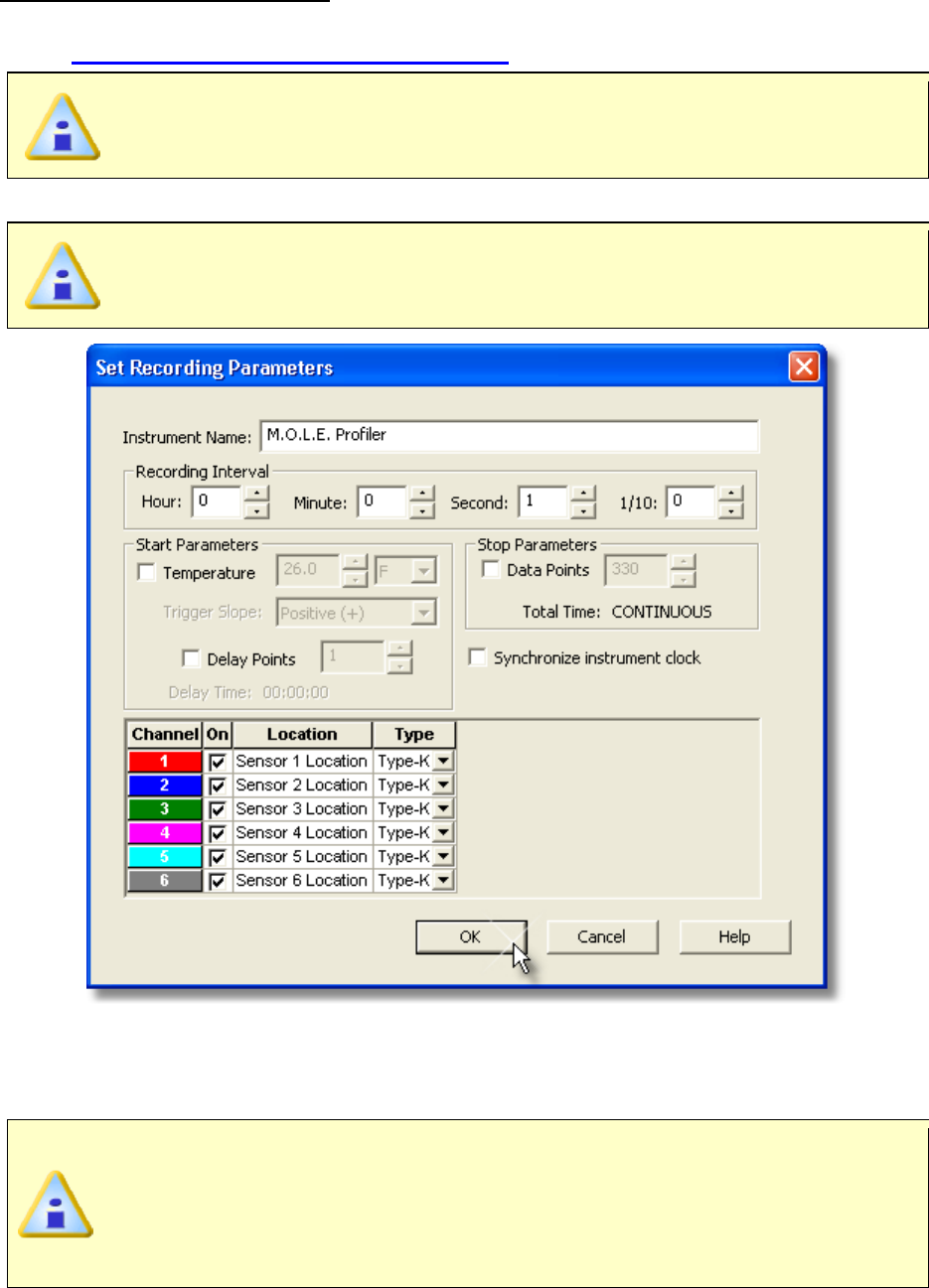Click the green channel 3 color swatch

coord(165,809)
